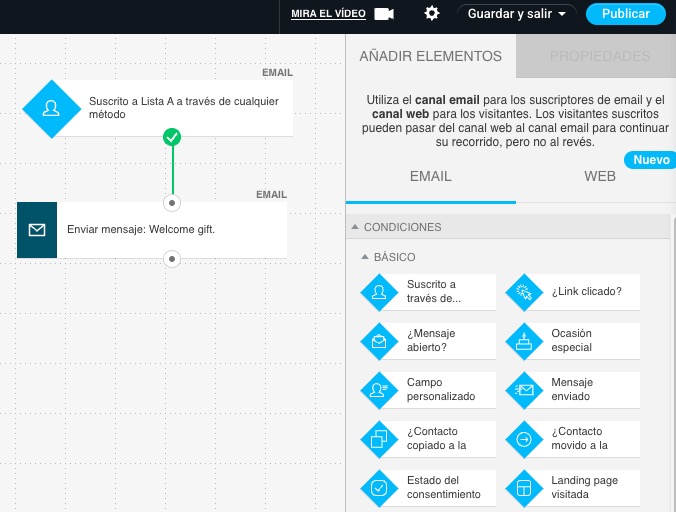
Task: Select the 'Suscrito a través de...' condition icon
Action: tap(379, 292)
